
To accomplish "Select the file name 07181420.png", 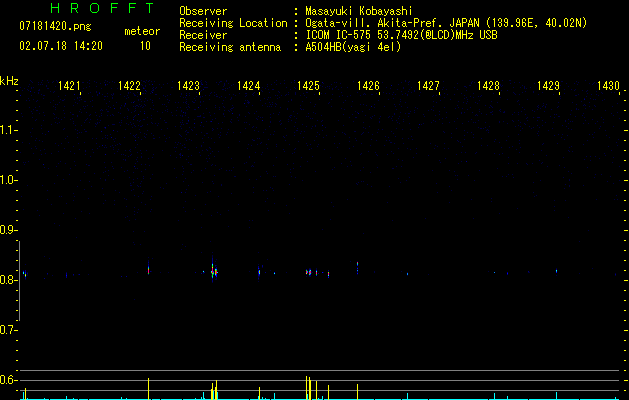I will [55, 26].
